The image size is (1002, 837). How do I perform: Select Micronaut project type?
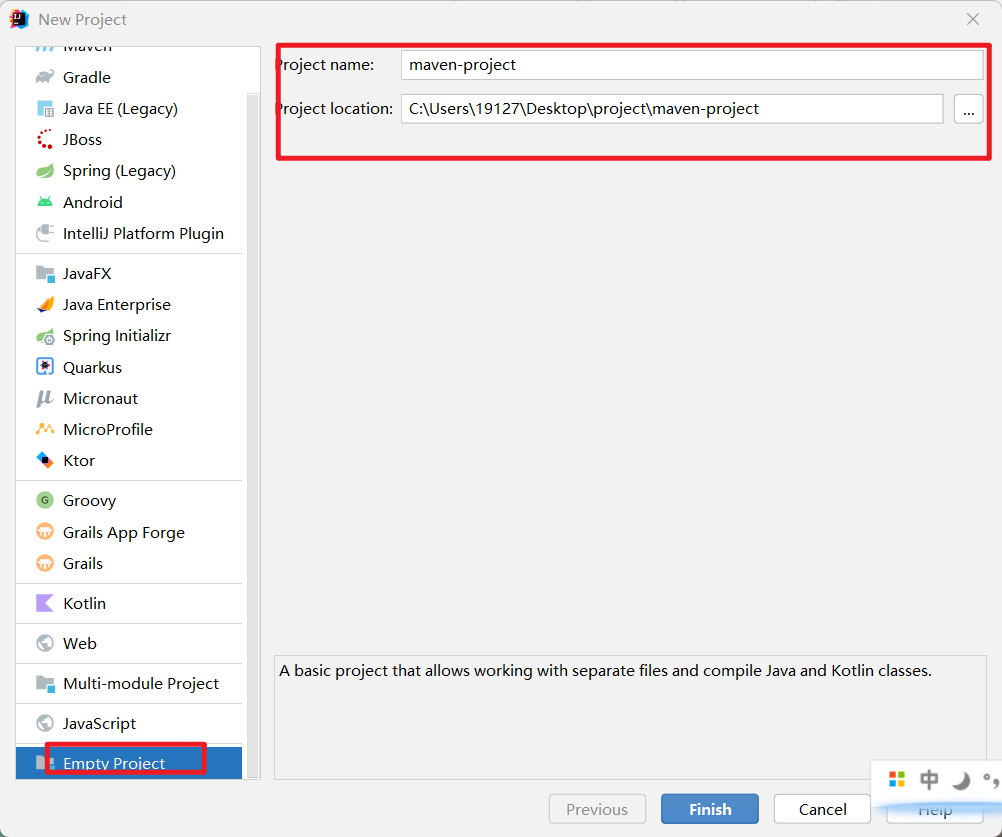tap(129, 399)
